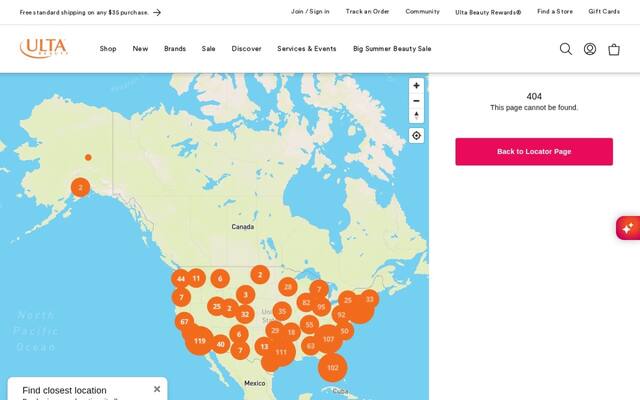
Task: Click free standard shipping promo text
Action: (84, 13)
